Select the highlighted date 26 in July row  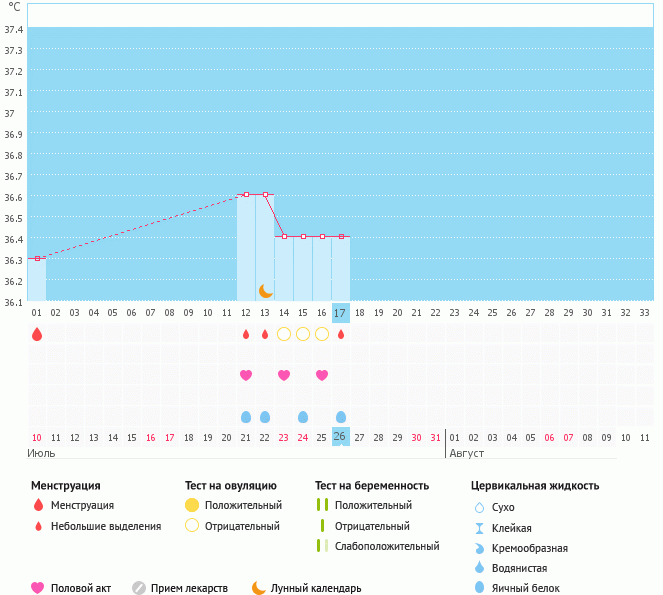(341, 437)
